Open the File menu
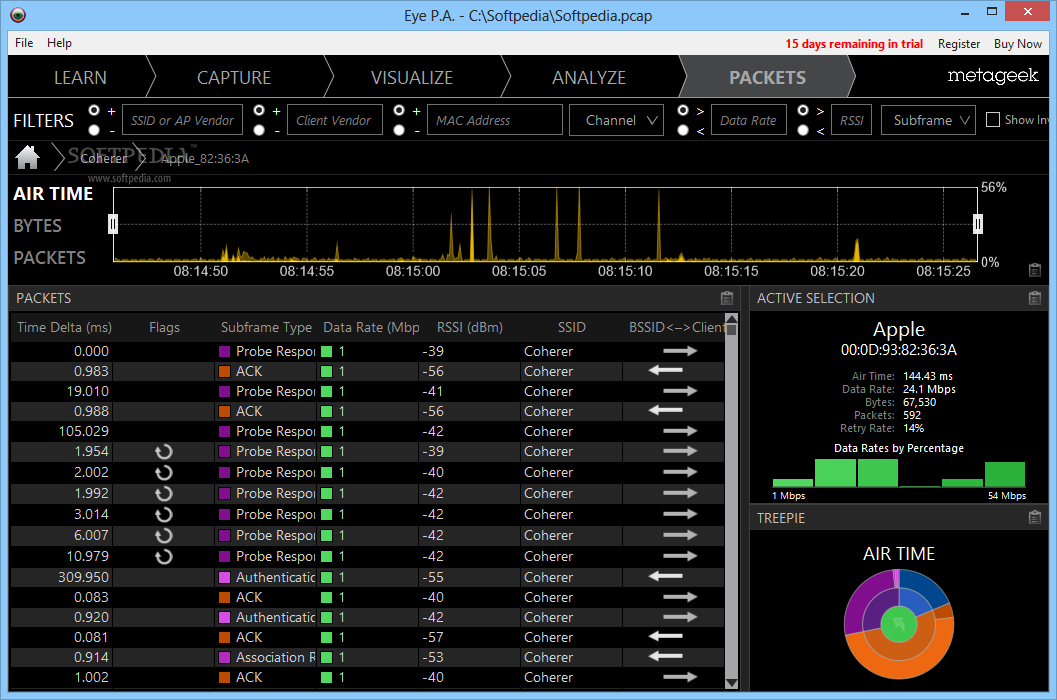Viewport: 1057px width, 700px height. tap(24, 42)
